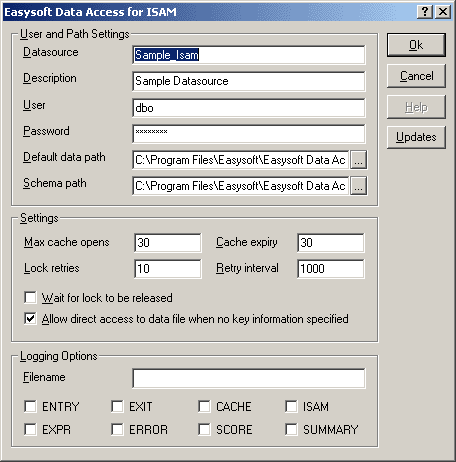Confirm settings with the Ok button
456x462 pixels.
(416, 45)
